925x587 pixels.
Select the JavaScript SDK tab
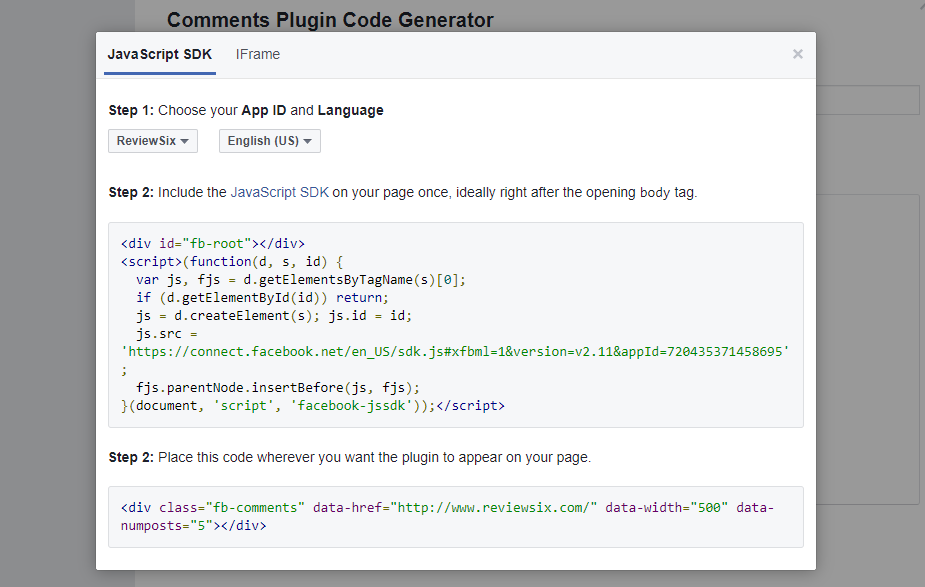coord(159,55)
